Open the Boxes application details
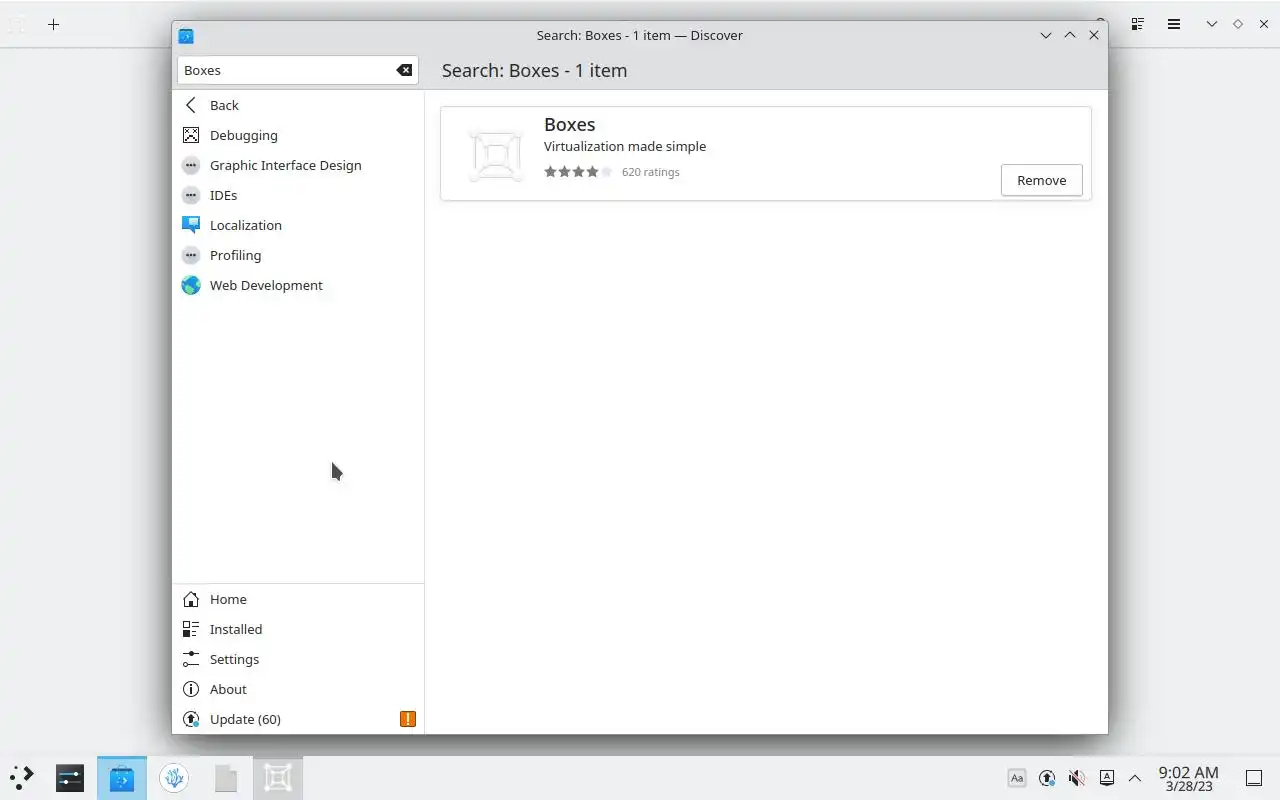This screenshot has height=800, width=1280. 766,154
